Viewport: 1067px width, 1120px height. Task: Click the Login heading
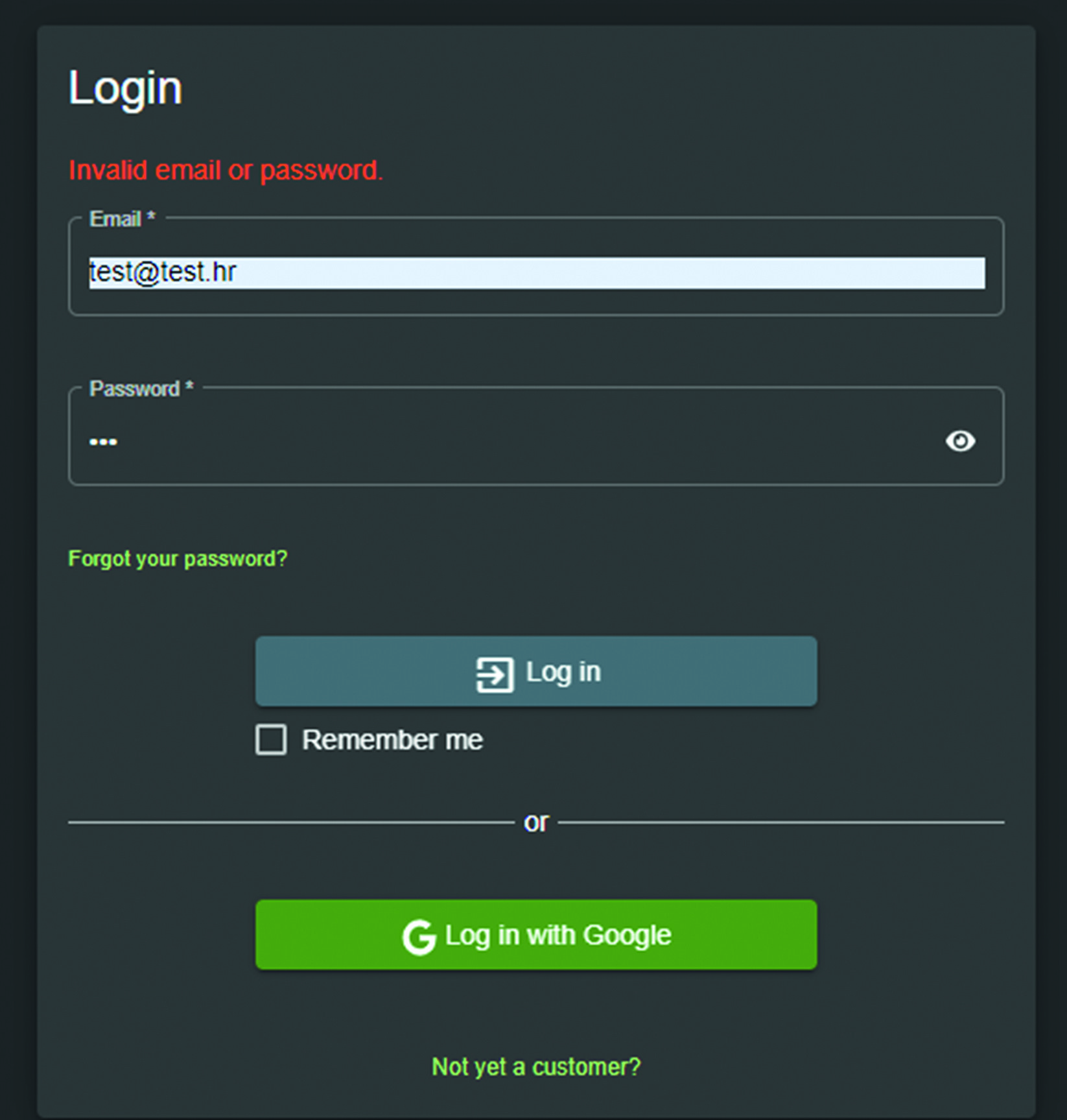(x=125, y=88)
